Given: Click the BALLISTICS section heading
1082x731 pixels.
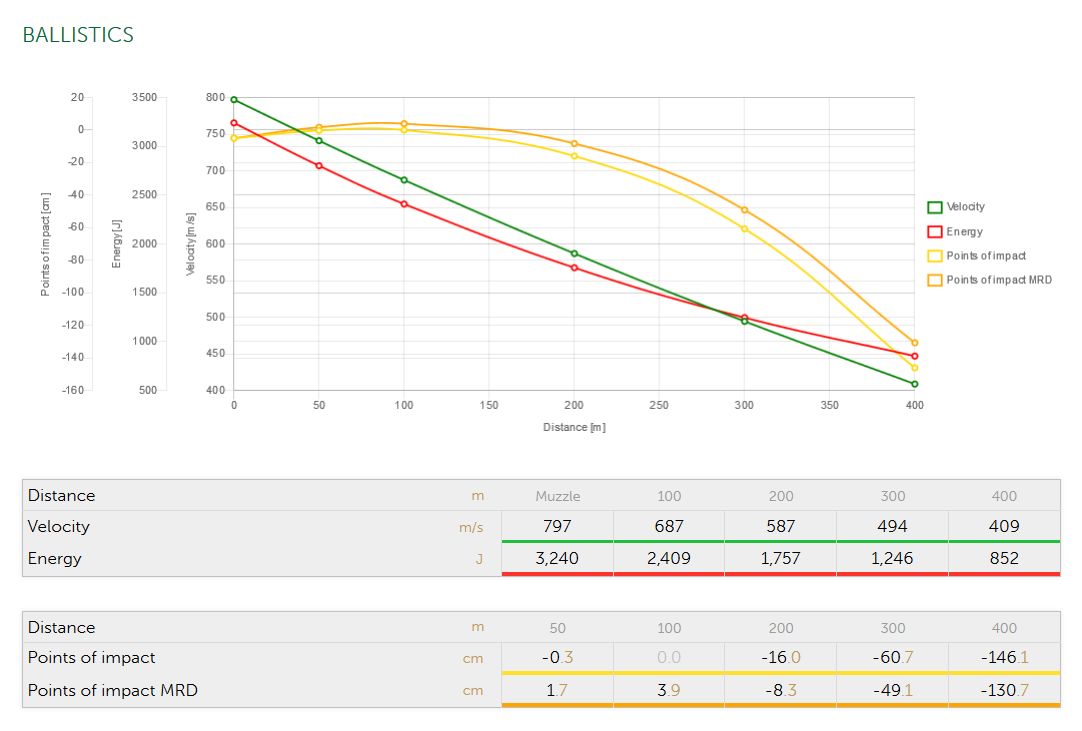Looking at the screenshot, I should tap(78, 35).
